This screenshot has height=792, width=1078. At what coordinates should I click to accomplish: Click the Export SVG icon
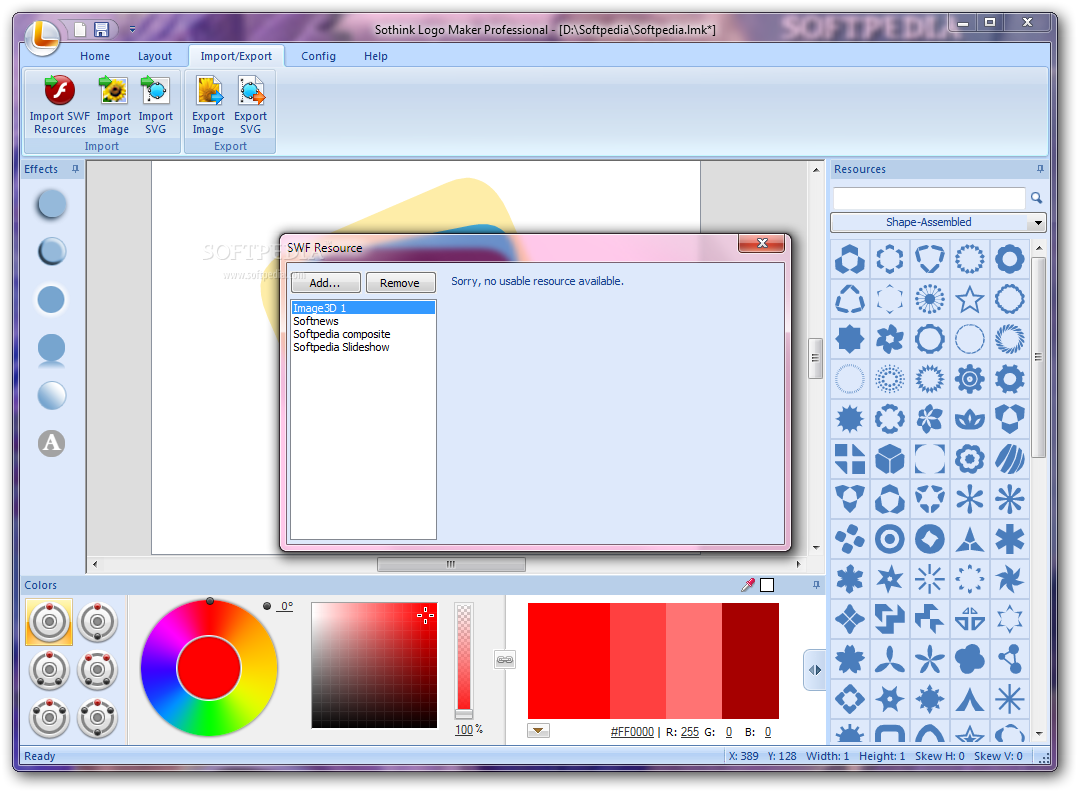[x=250, y=104]
